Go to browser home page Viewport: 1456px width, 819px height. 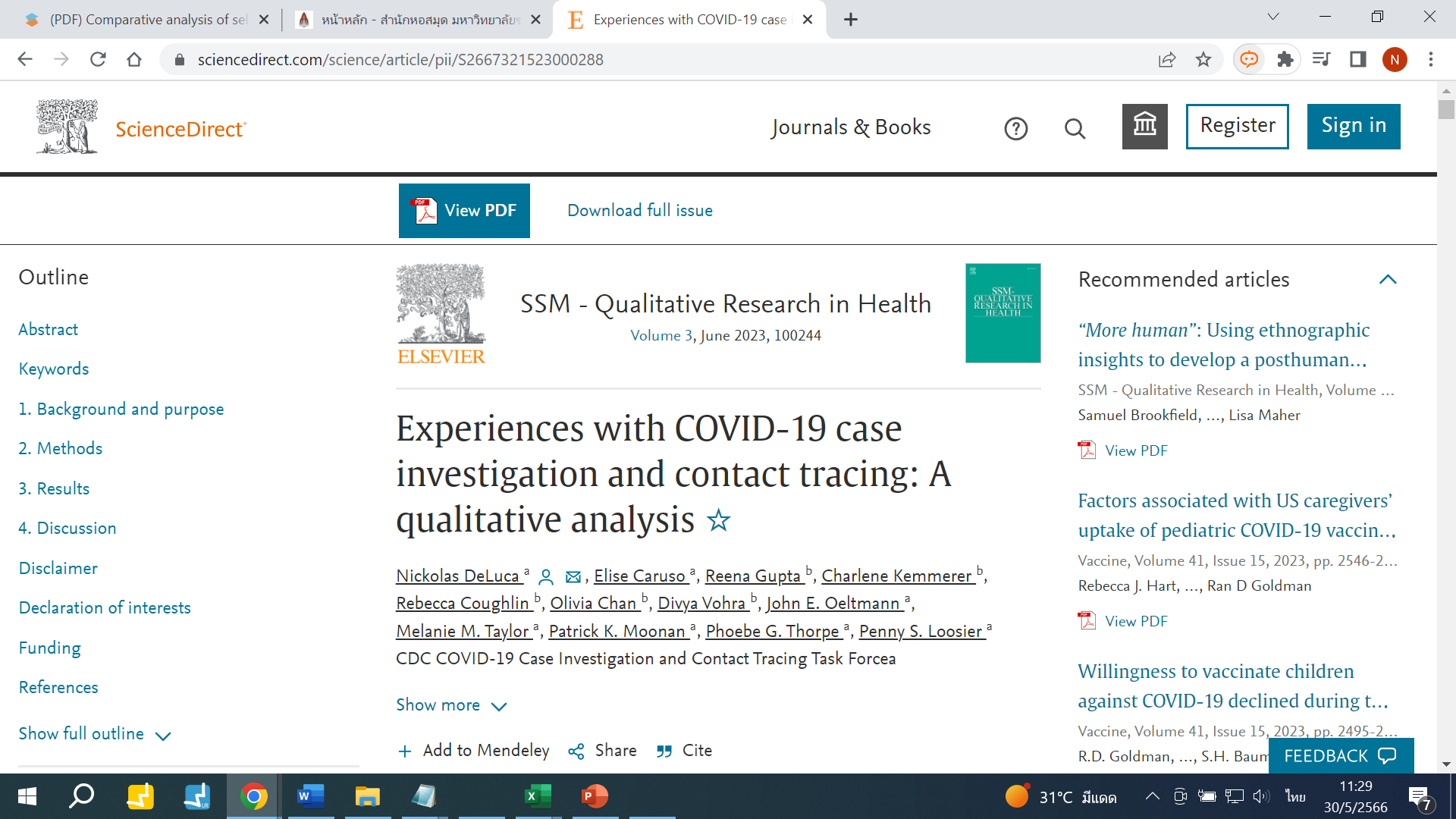tap(134, 59)
